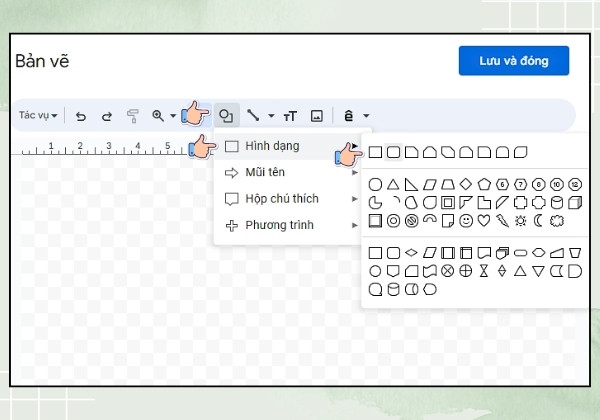The height and width of the screenshot is (420, 600).
Task: Insert the pentagon shape
Action: [484, 184]
